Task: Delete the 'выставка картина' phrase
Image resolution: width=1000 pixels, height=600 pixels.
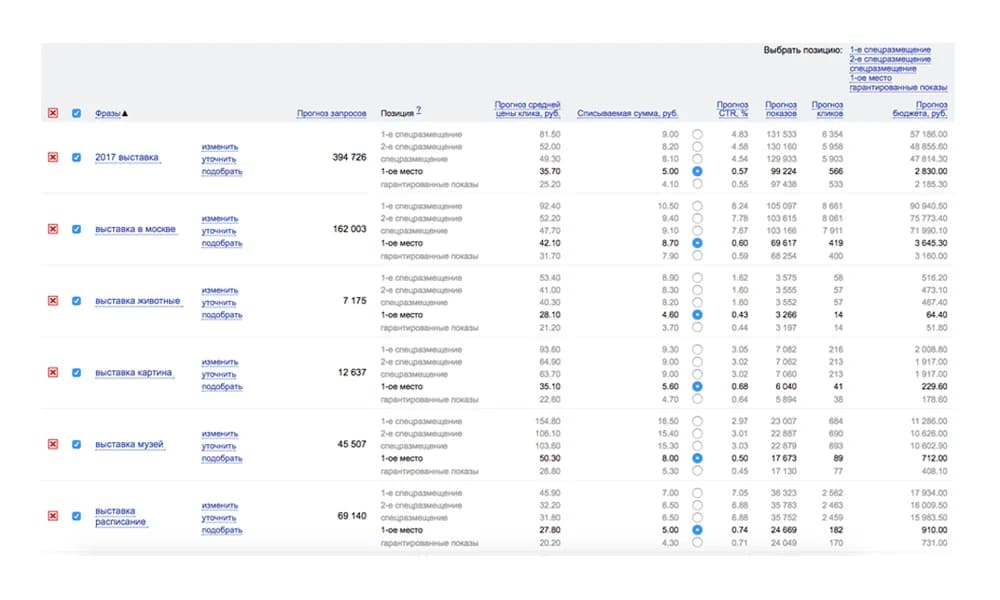Action: tap(53, 372)
